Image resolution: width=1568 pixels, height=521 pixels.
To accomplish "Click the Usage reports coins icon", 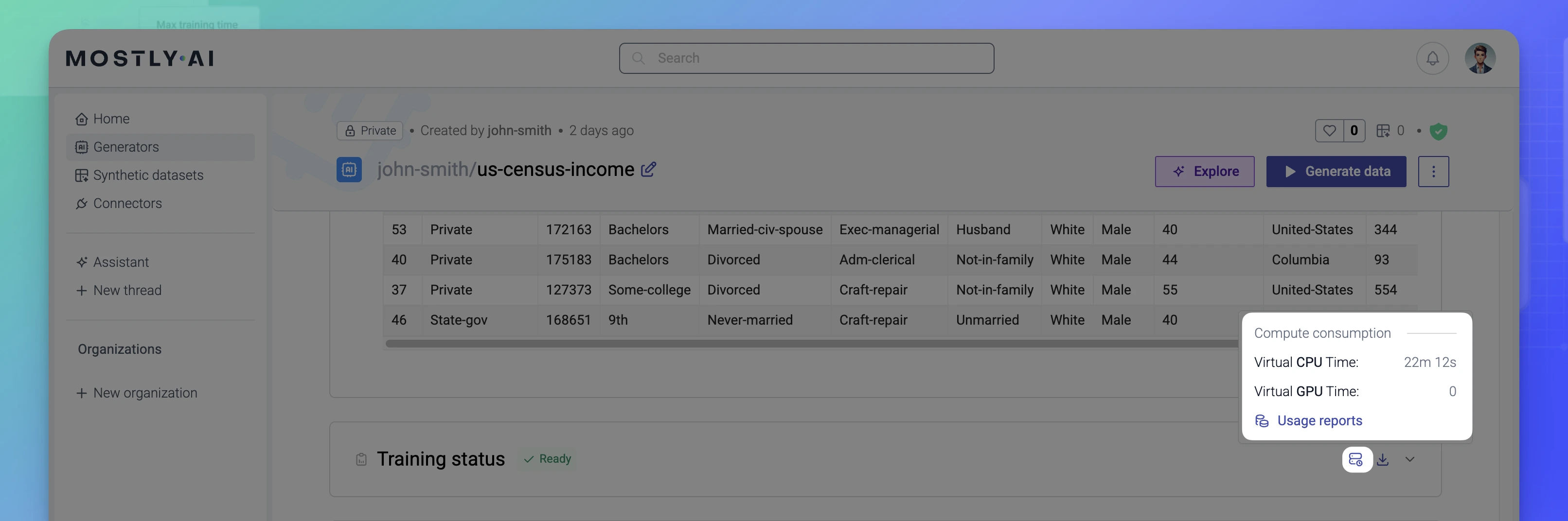I will tap(1262, 421).
